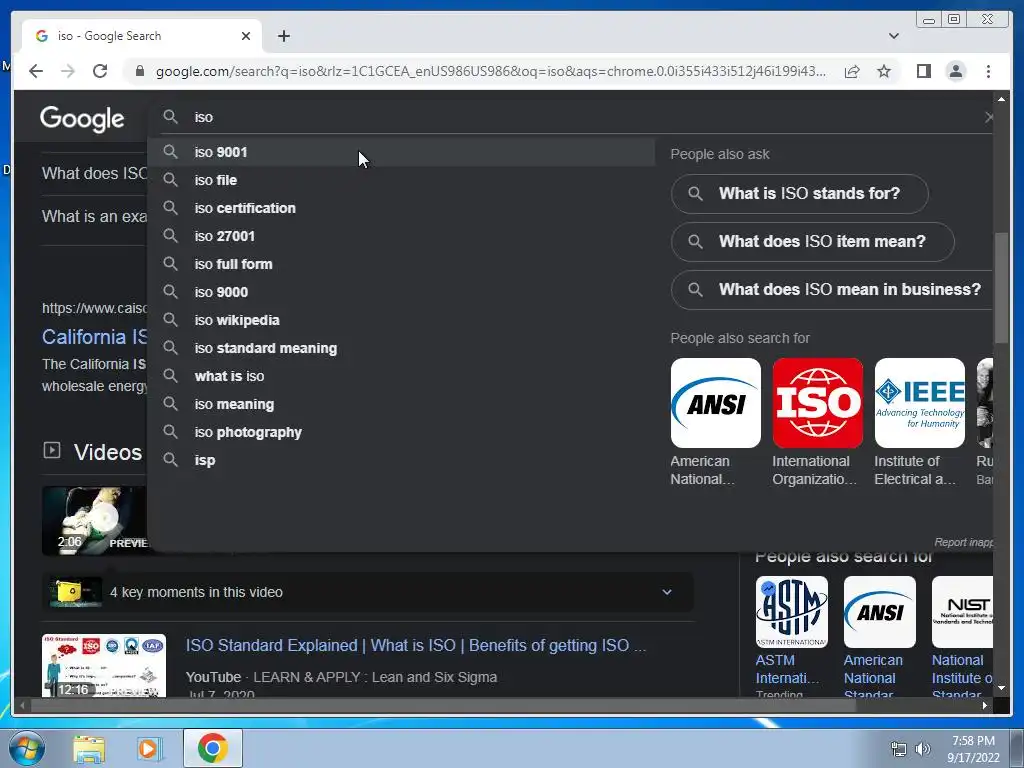The image size is (1024, 768).
Task: Select iso wikipedia suggestion
Action: click(402, 321)
